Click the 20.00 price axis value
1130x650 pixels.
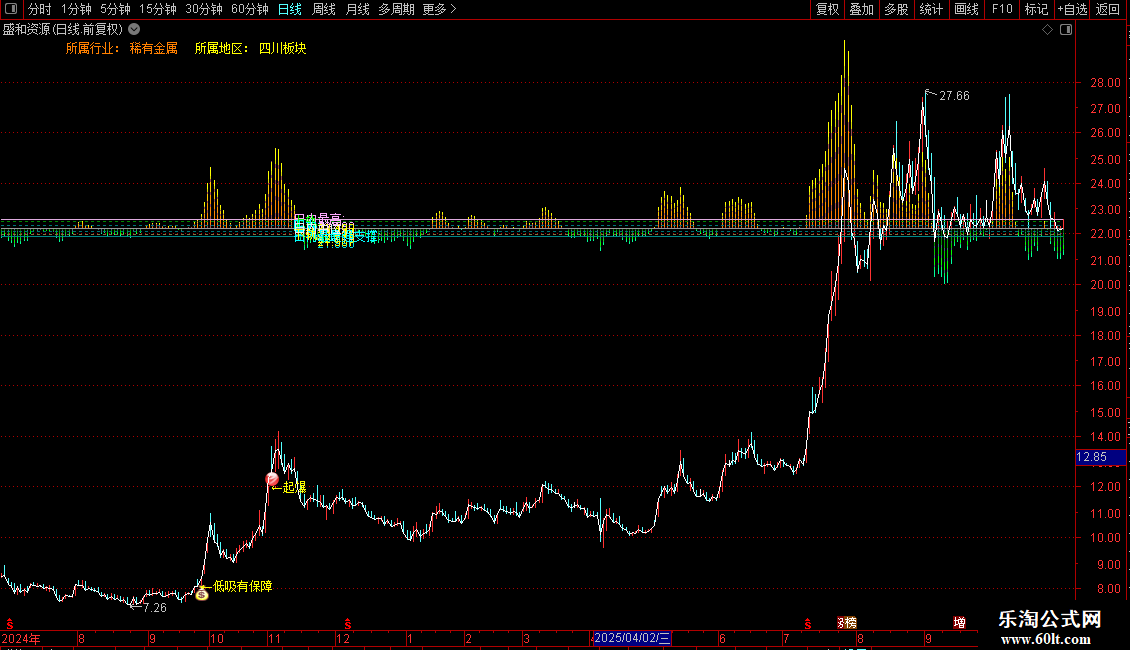1105,285
